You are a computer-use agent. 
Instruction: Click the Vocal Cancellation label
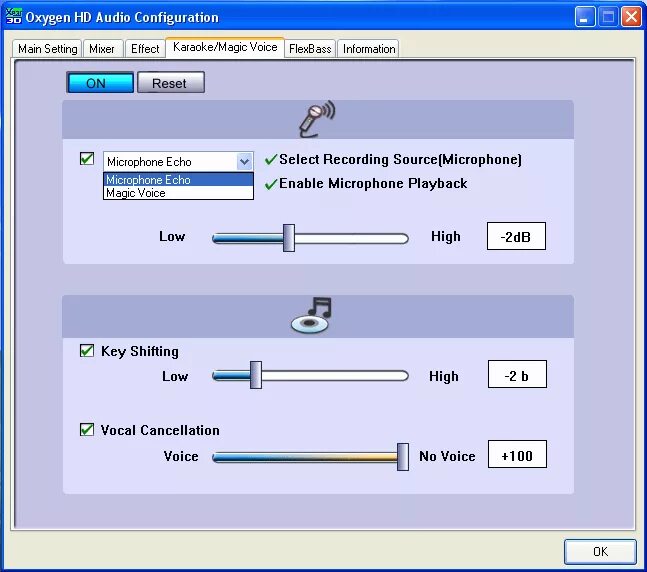coord(160,430)
